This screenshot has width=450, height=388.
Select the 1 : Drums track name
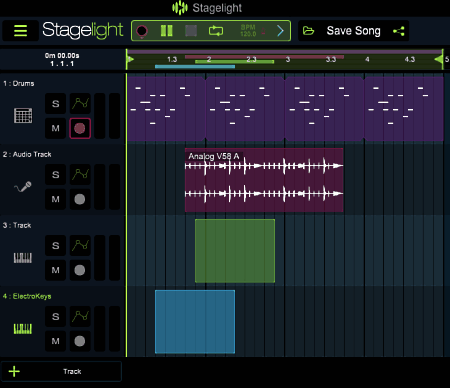click(x=19, y=83)
